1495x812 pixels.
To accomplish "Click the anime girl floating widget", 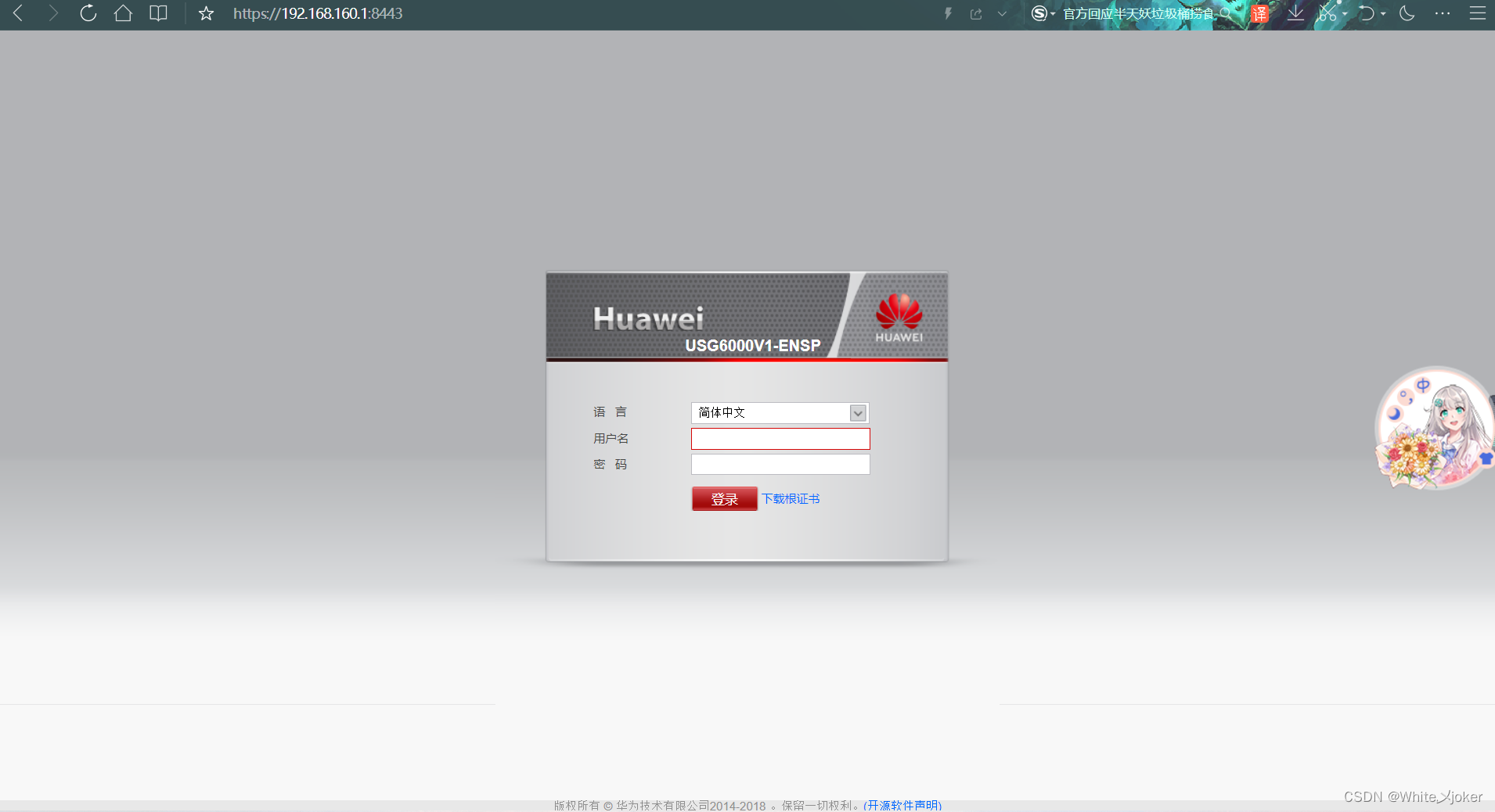I will point(1435,429).
